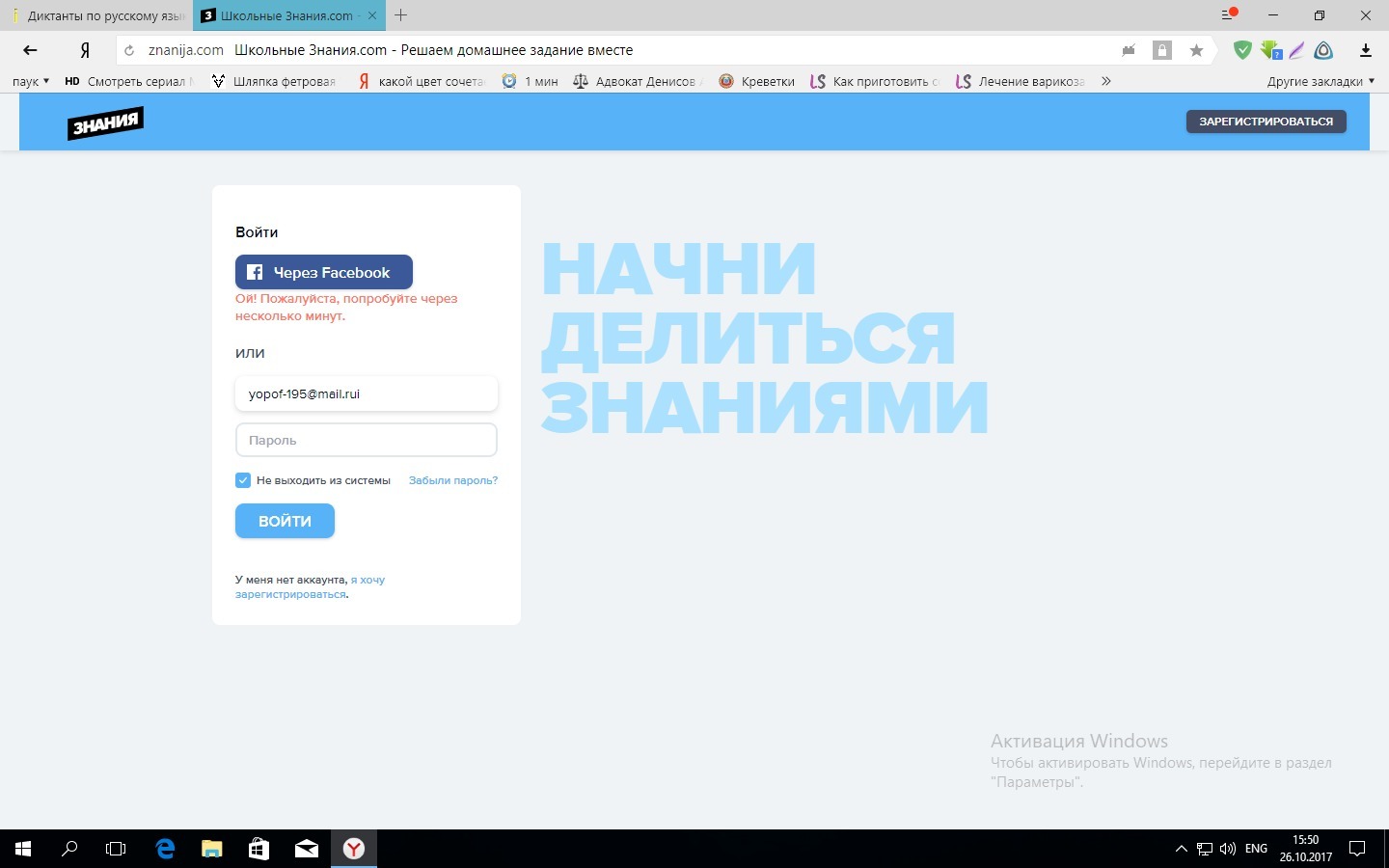Expand the 'Другие закладки' bookmarks dropdown

(x=1321, y=82)
